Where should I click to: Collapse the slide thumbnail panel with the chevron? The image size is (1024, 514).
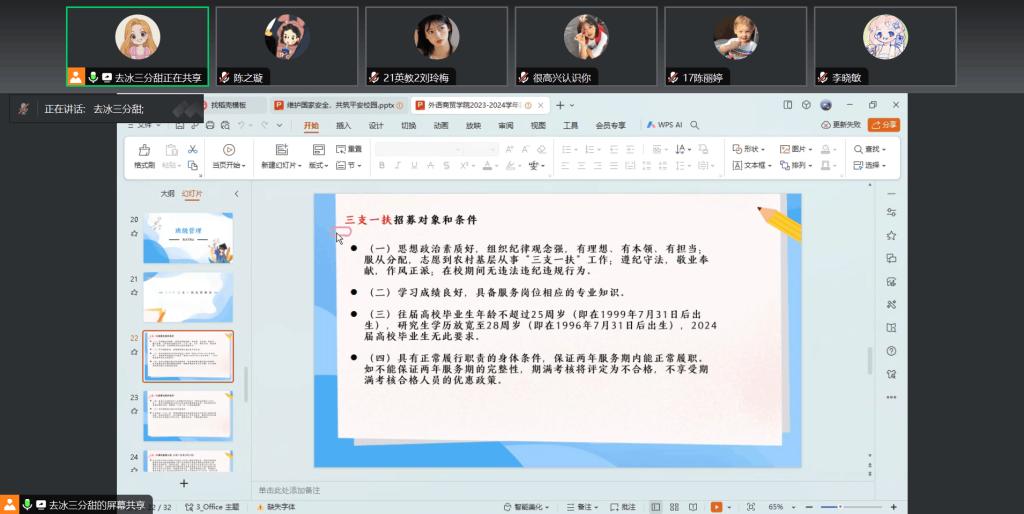tap(236, 194)
